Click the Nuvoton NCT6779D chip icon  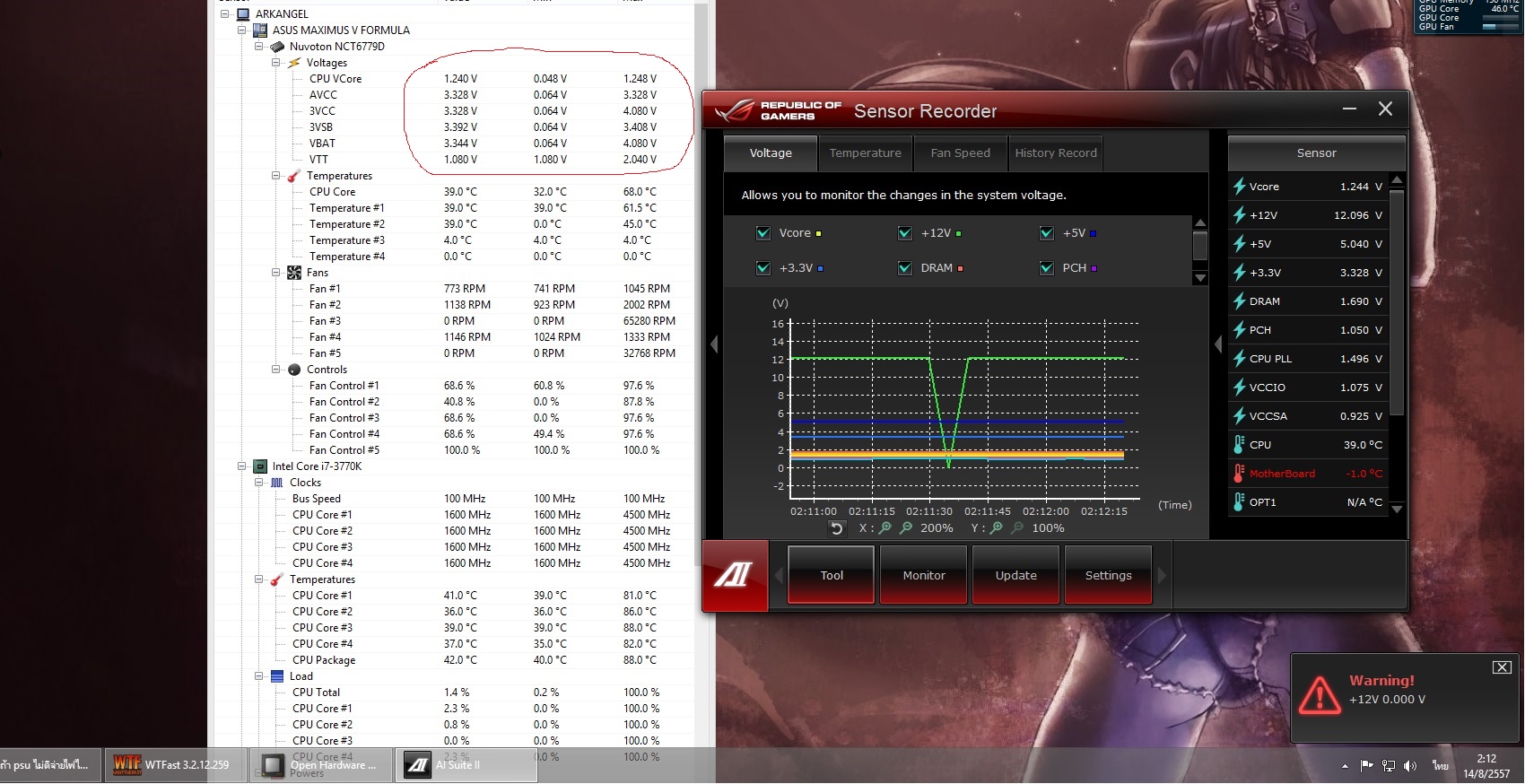point(277,47)
